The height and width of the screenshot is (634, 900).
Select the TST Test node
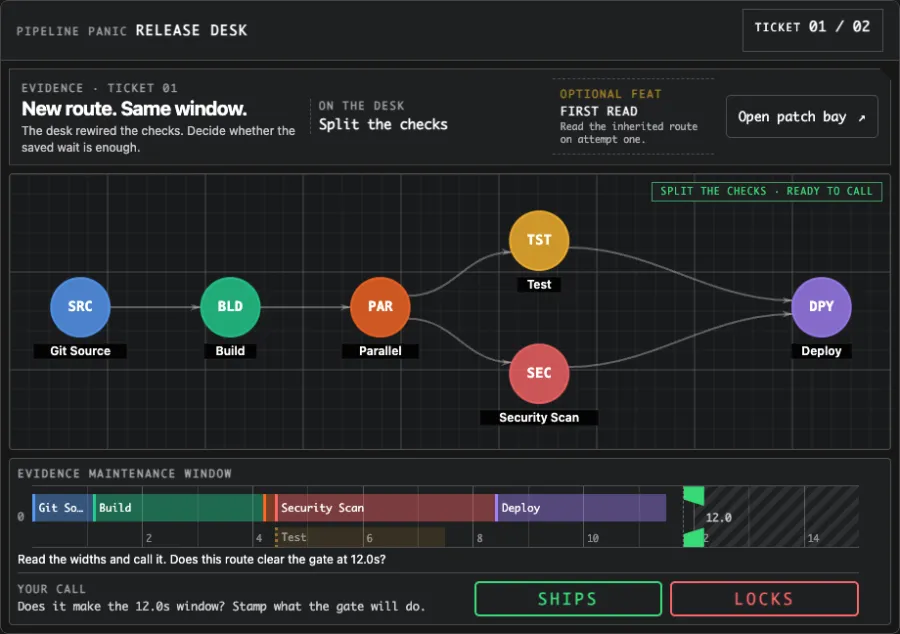tap(539, 240)
